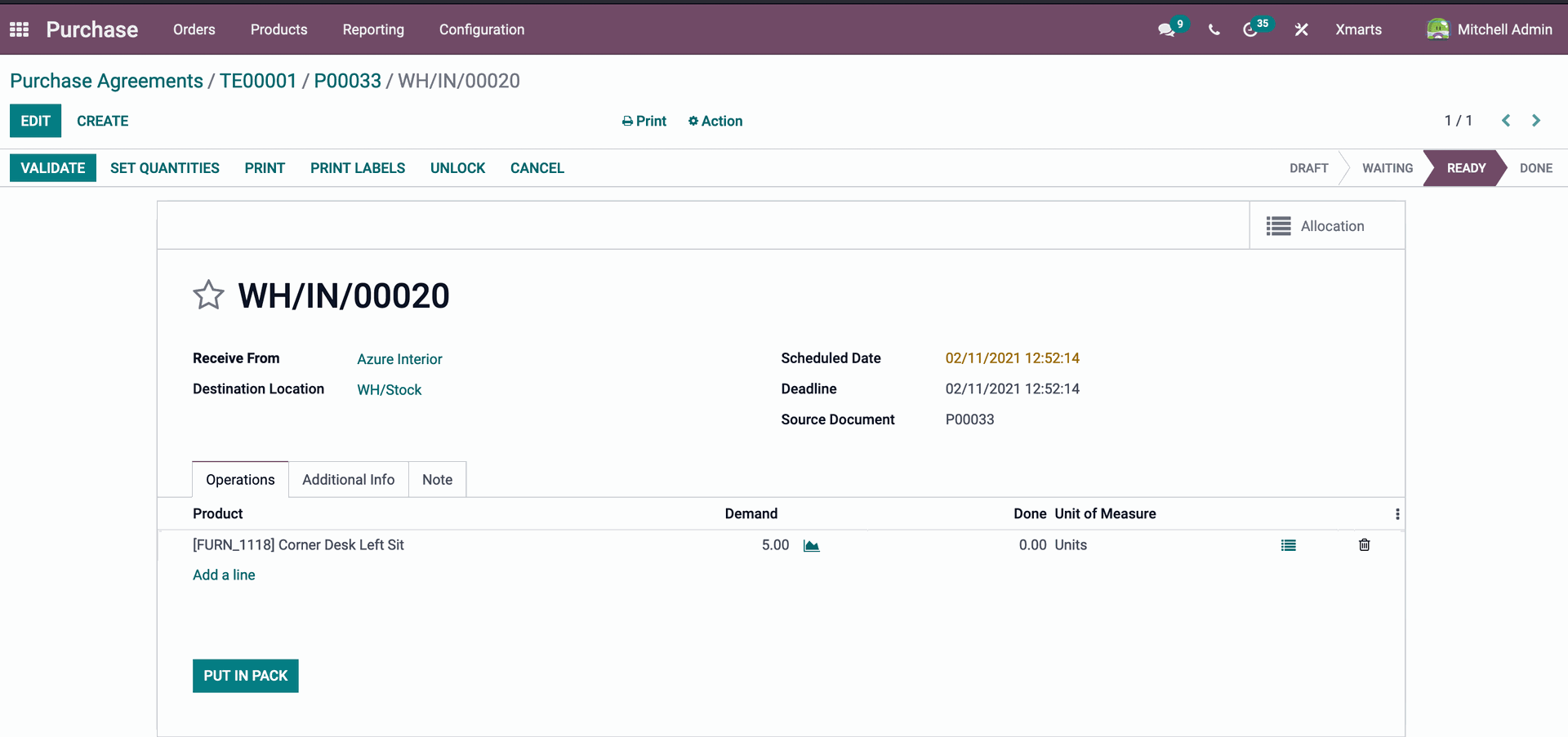Screen dimensions: 1568x737
Task: Click the CREATE button
Action: click(103, 121)
